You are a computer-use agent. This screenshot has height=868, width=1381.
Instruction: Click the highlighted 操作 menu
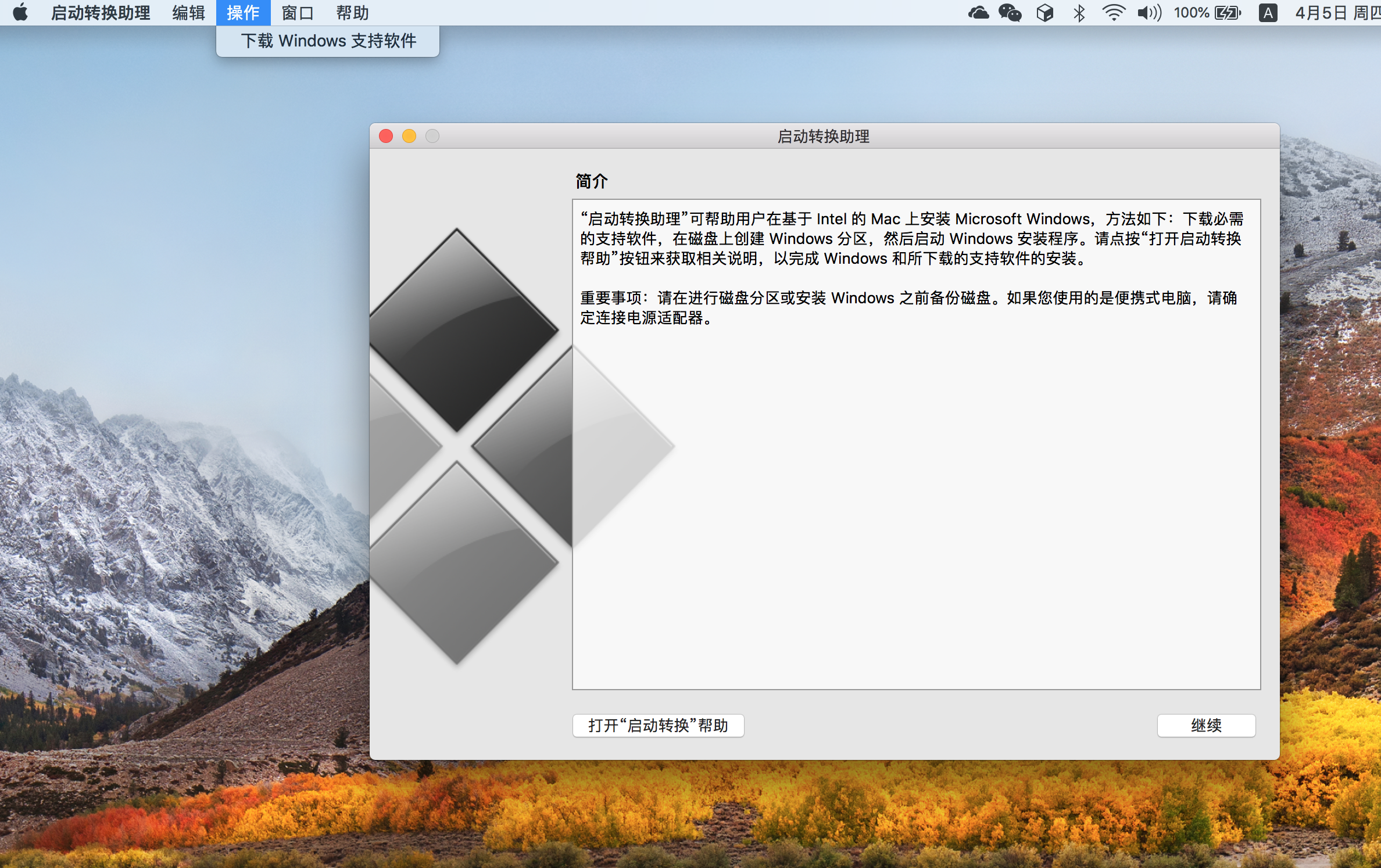coord(243,12)
